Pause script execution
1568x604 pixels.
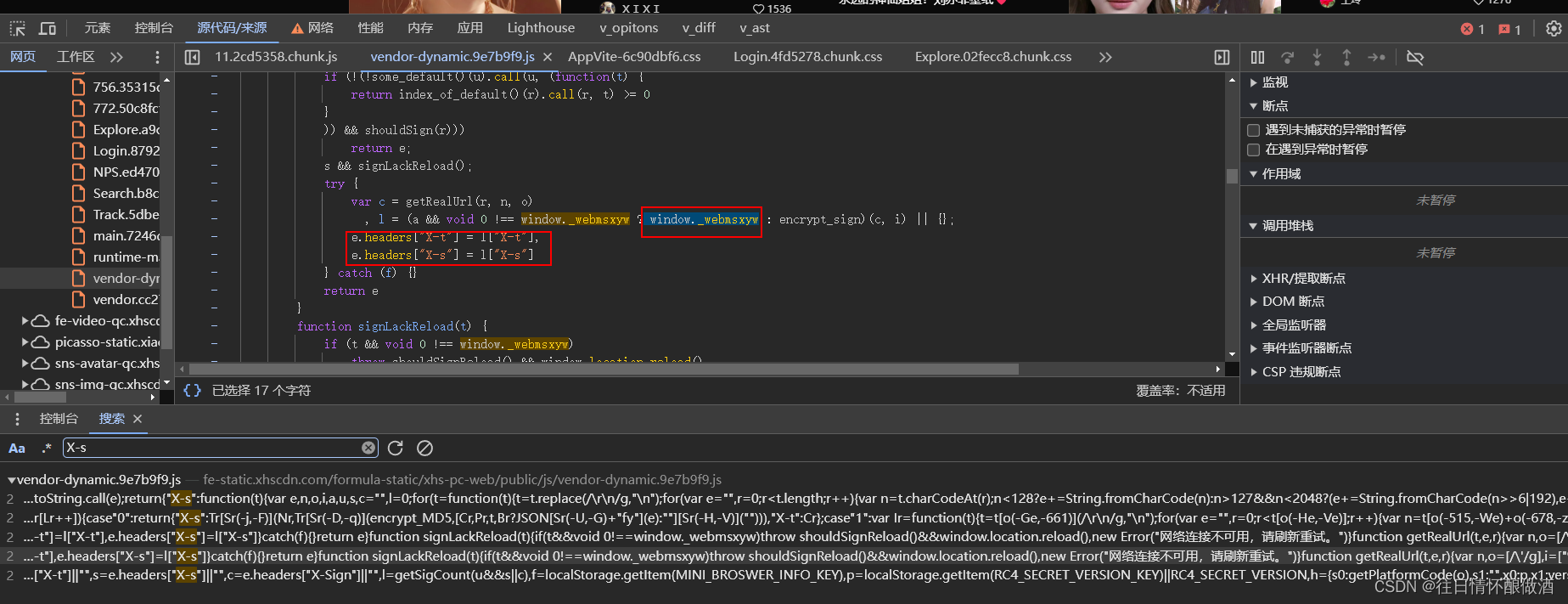[x=1257, y=57]
